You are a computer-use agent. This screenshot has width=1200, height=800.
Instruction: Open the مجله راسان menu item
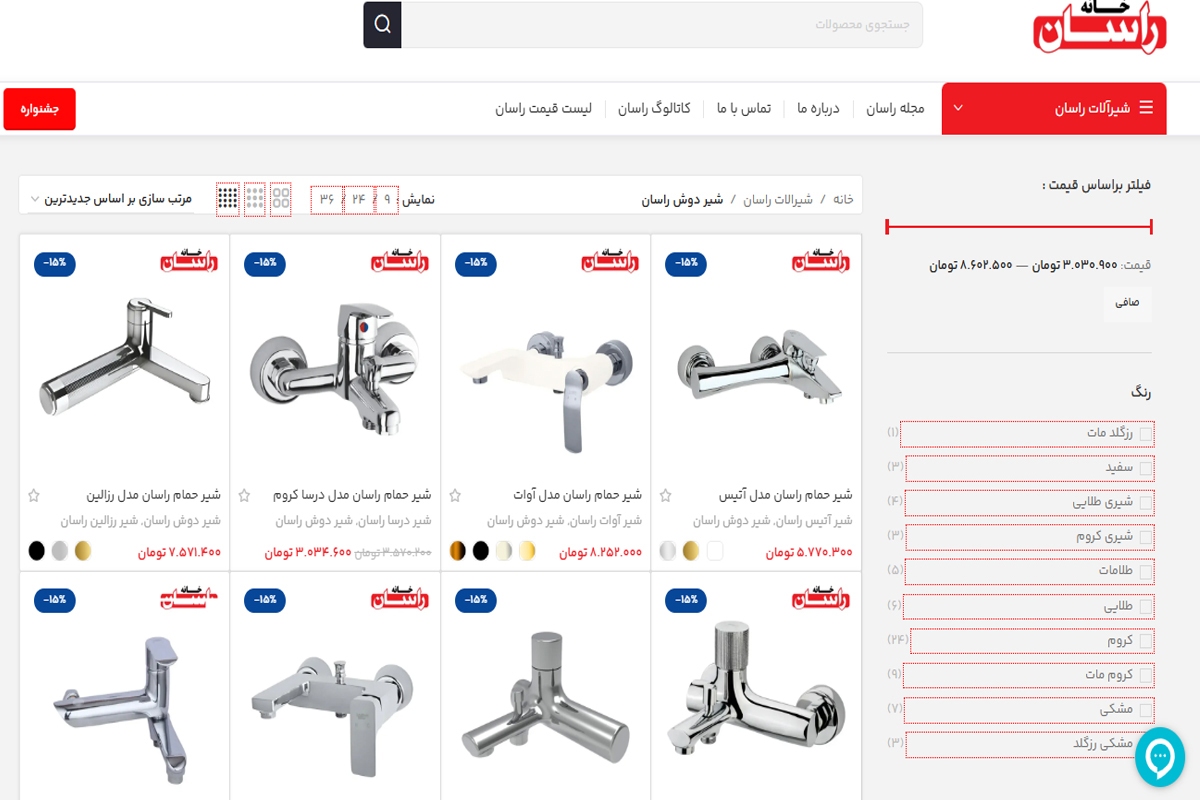[x=895, y=108]
